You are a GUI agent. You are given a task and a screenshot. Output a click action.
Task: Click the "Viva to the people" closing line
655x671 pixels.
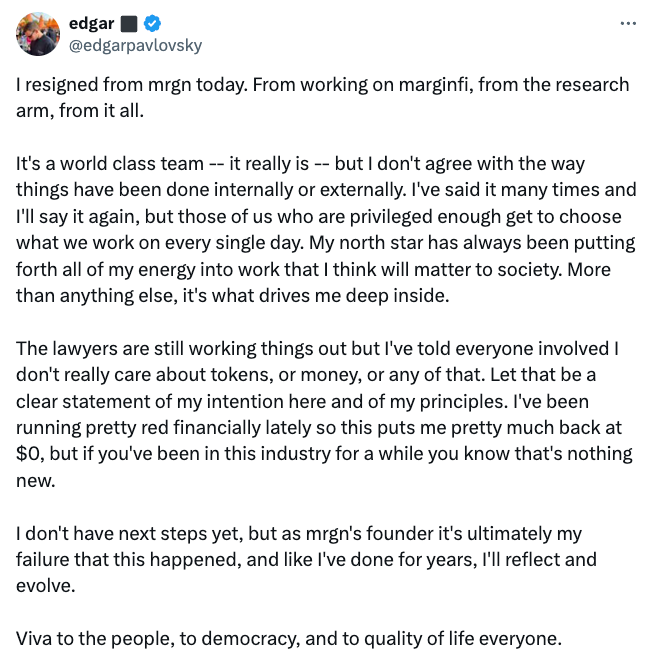289,638
